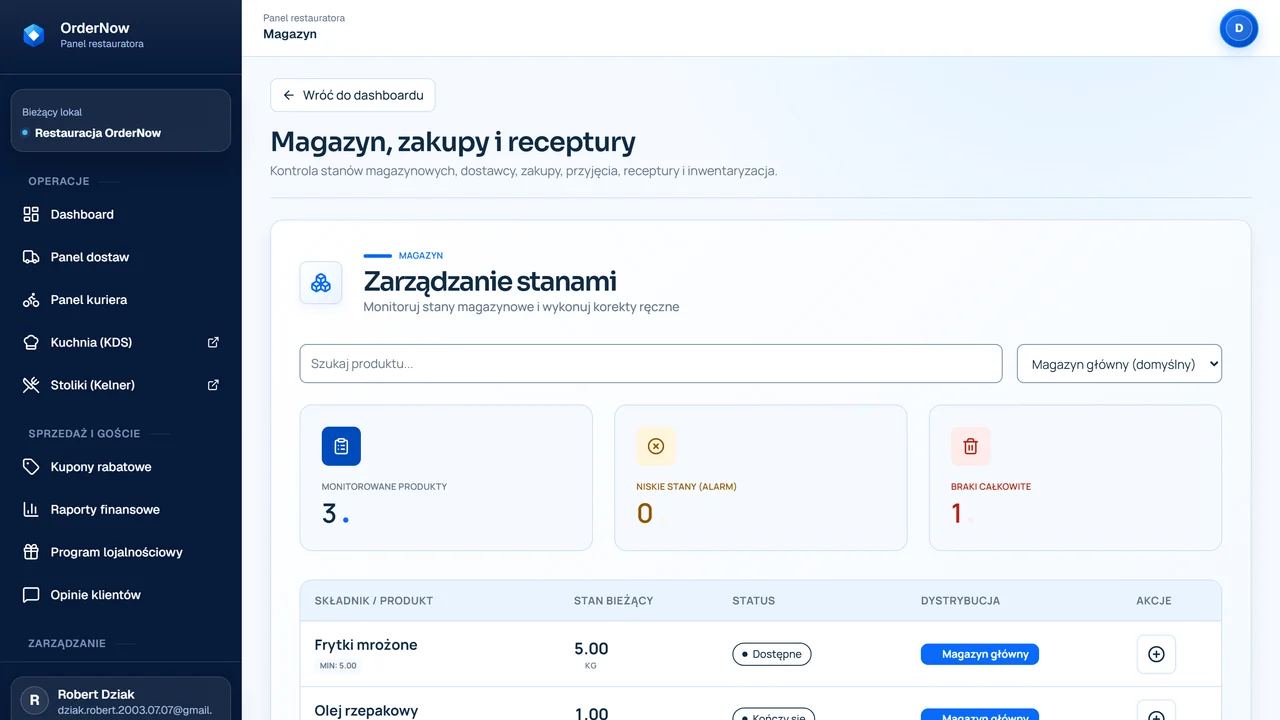Click the Monitorowane produkty clipboard icon

point(341,446)
